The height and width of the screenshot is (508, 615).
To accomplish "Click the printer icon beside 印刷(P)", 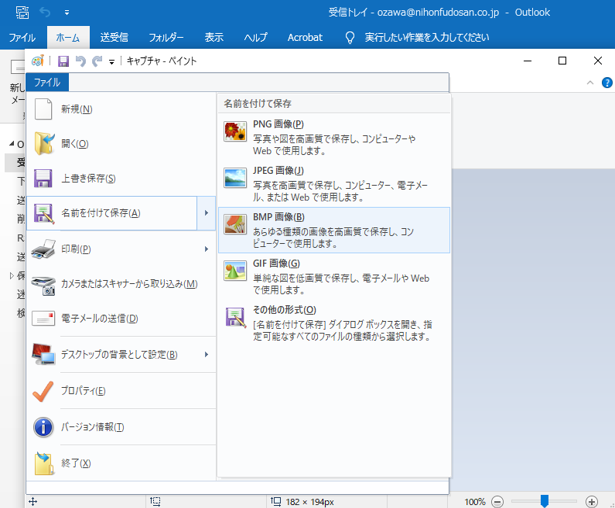I will 44,249.
